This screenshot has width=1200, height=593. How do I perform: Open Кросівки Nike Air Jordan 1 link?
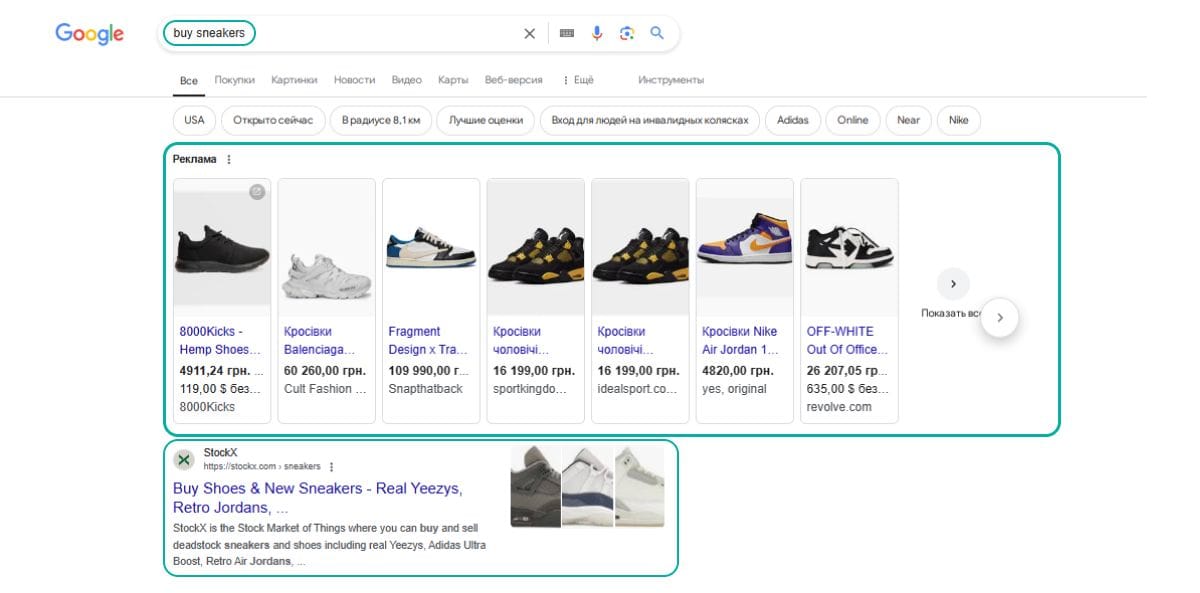click(740, 340)
